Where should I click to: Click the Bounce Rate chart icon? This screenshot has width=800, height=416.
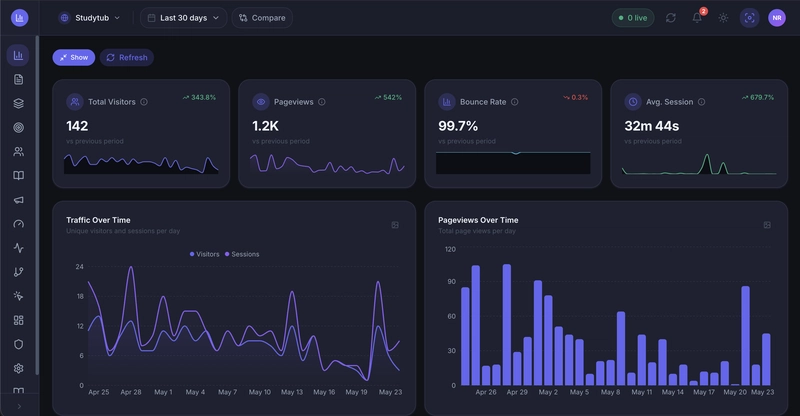447,102
